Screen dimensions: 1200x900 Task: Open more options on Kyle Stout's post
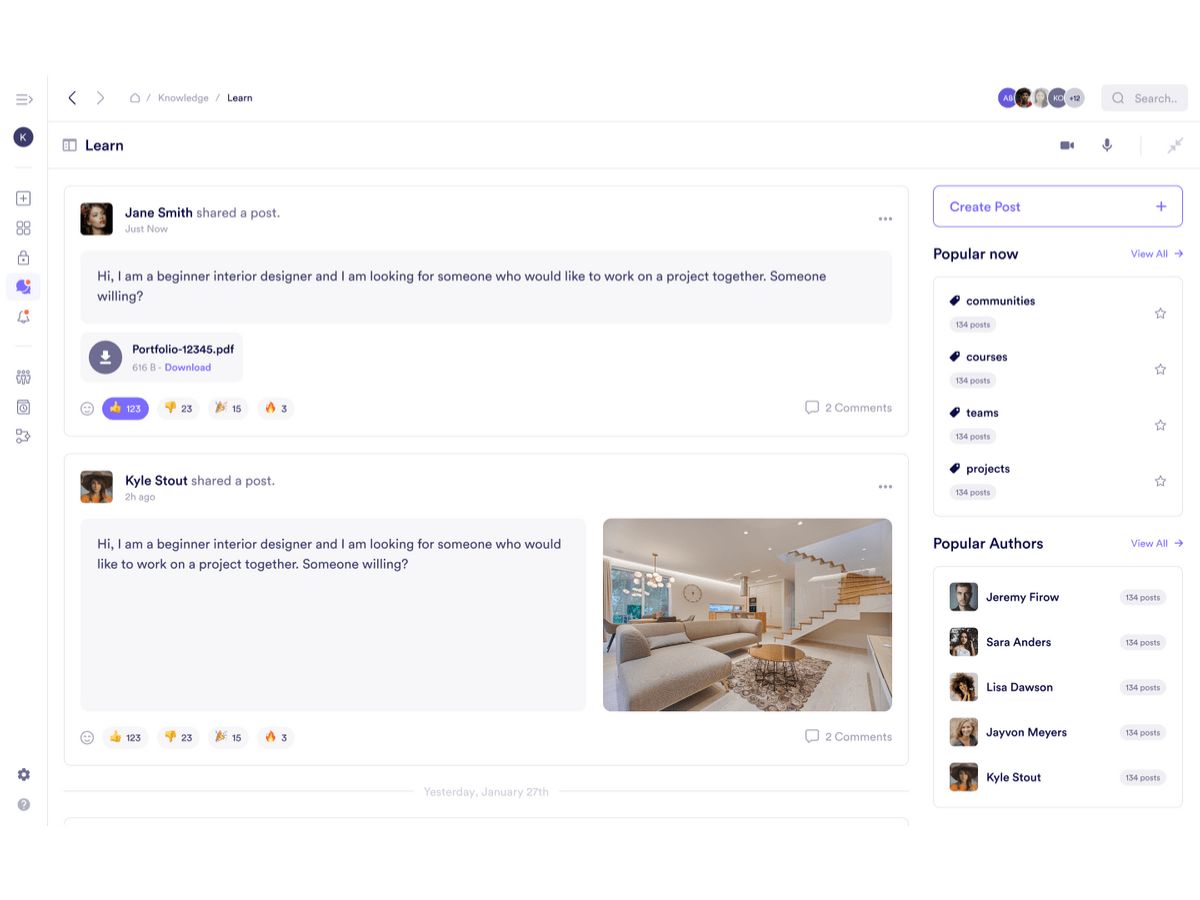click(x=885, y=487)
